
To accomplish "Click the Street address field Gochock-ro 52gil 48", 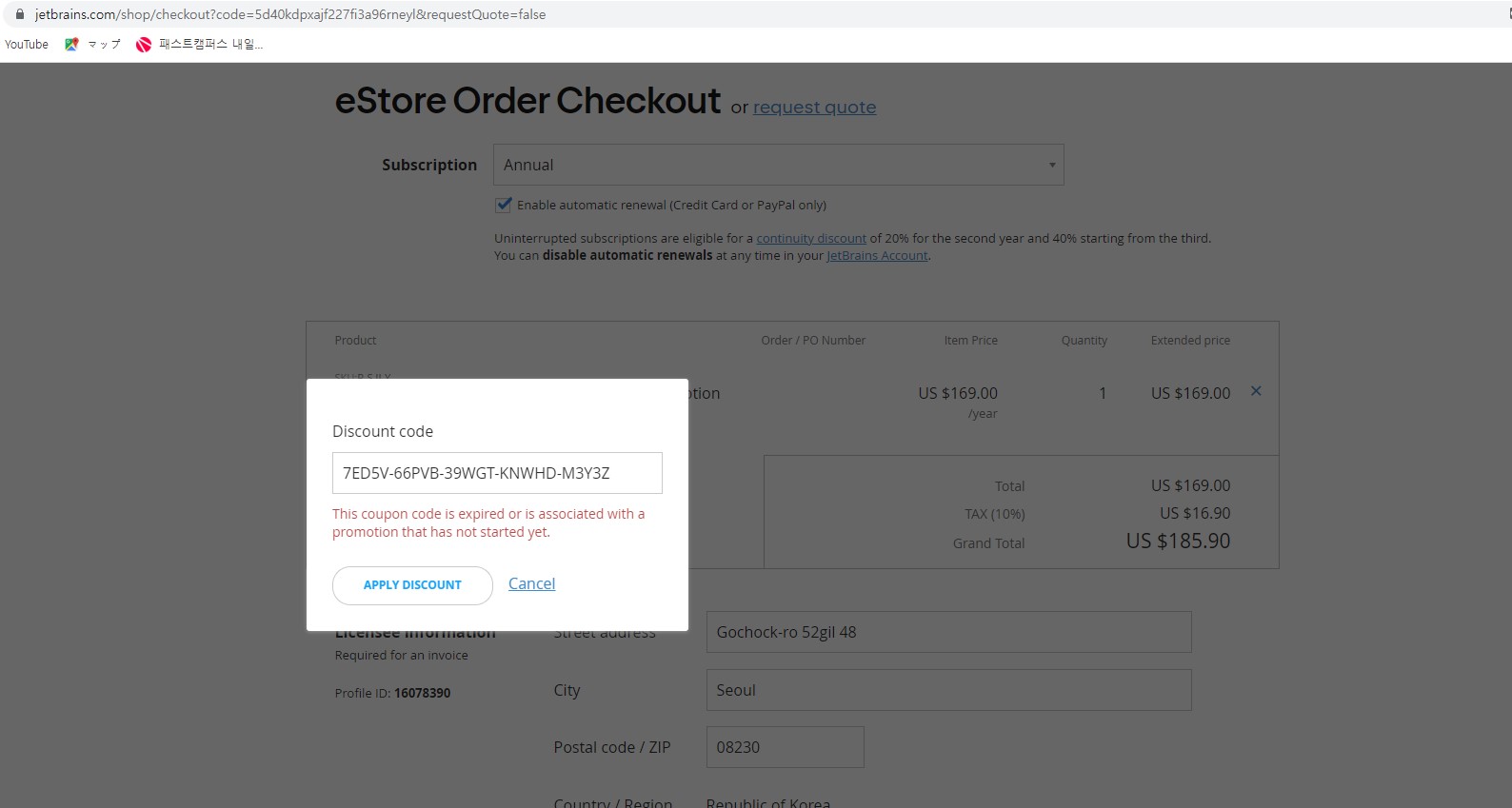I will pos(948,632).
